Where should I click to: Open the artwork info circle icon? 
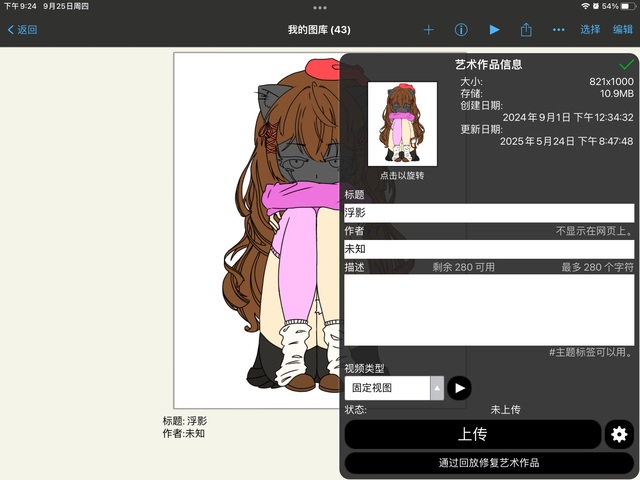(461, 30)
